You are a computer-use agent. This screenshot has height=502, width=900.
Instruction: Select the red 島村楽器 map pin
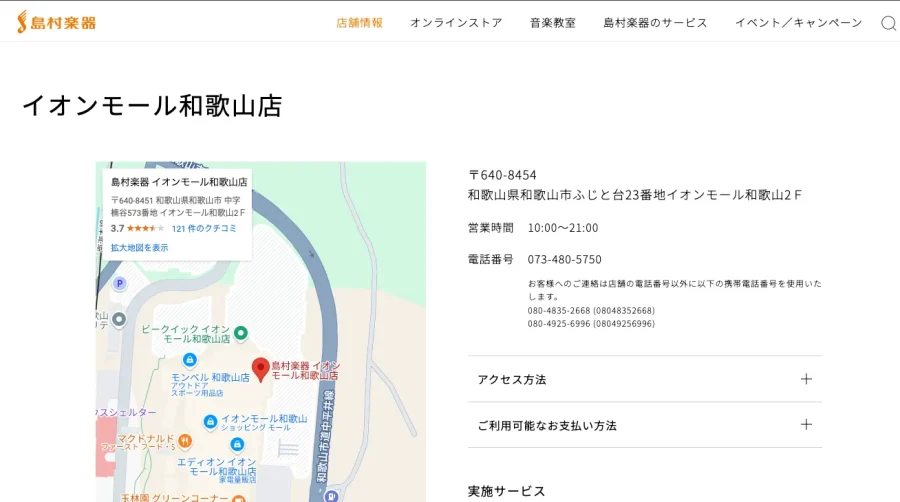261,369
